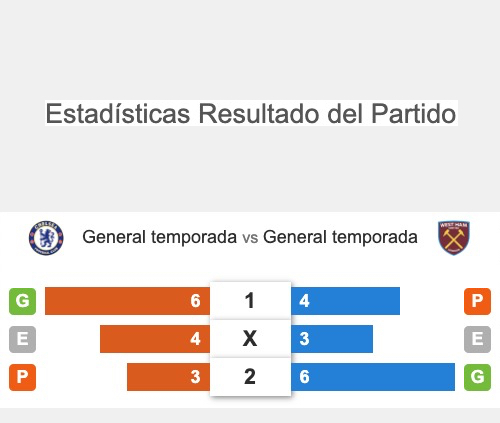
Task: Select the gray E badge for Chelsea
Action: point(22,339)
